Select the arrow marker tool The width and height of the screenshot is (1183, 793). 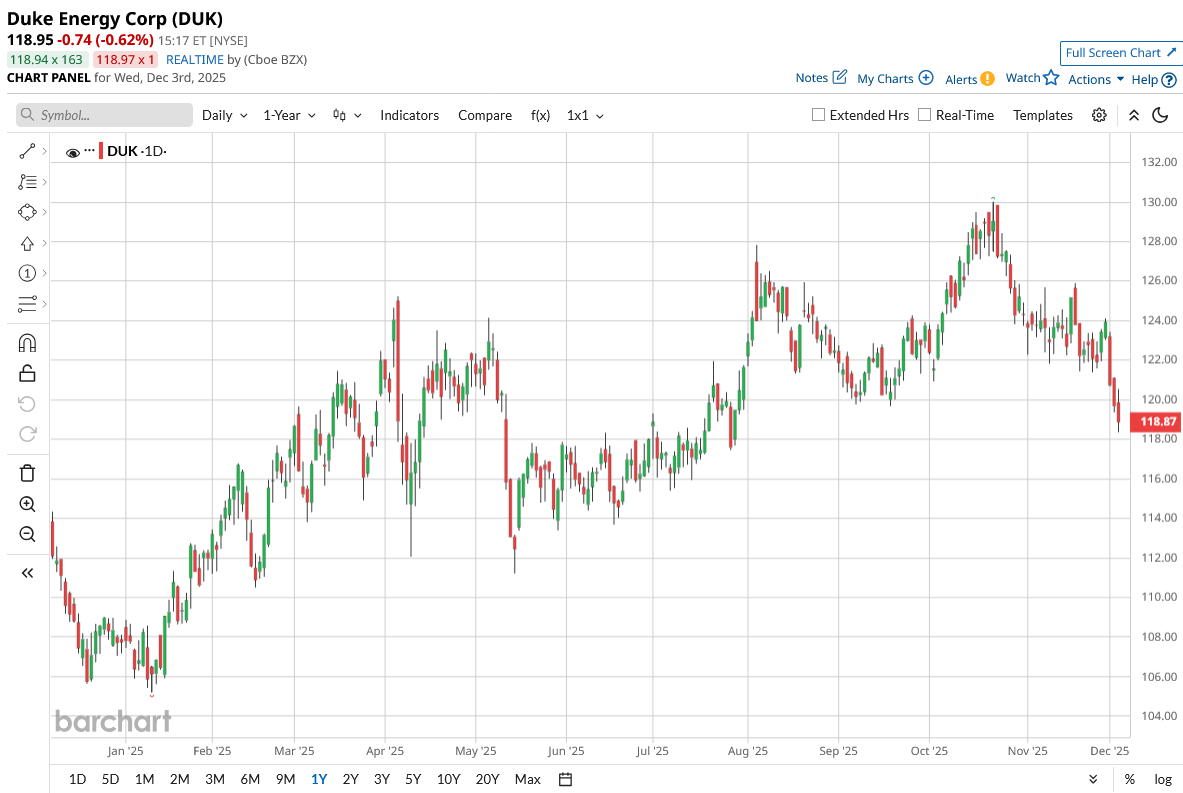click(27, 243)
